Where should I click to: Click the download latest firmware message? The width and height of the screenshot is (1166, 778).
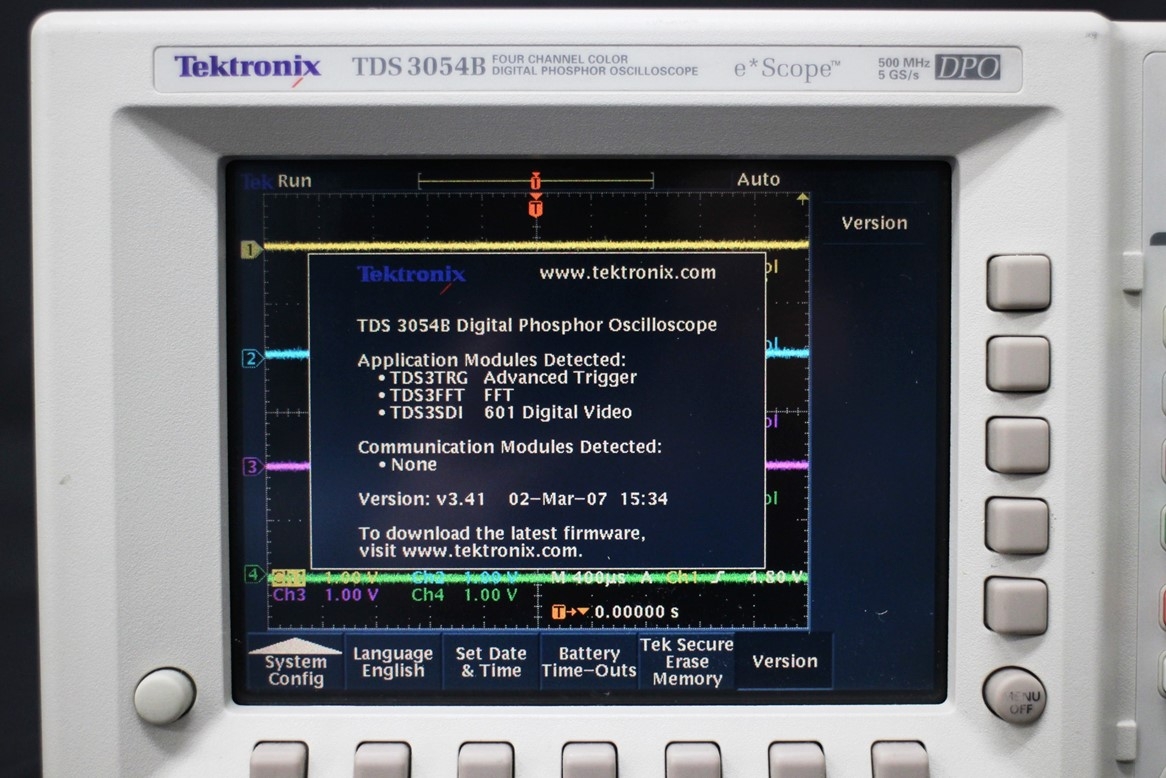[502, 542]
